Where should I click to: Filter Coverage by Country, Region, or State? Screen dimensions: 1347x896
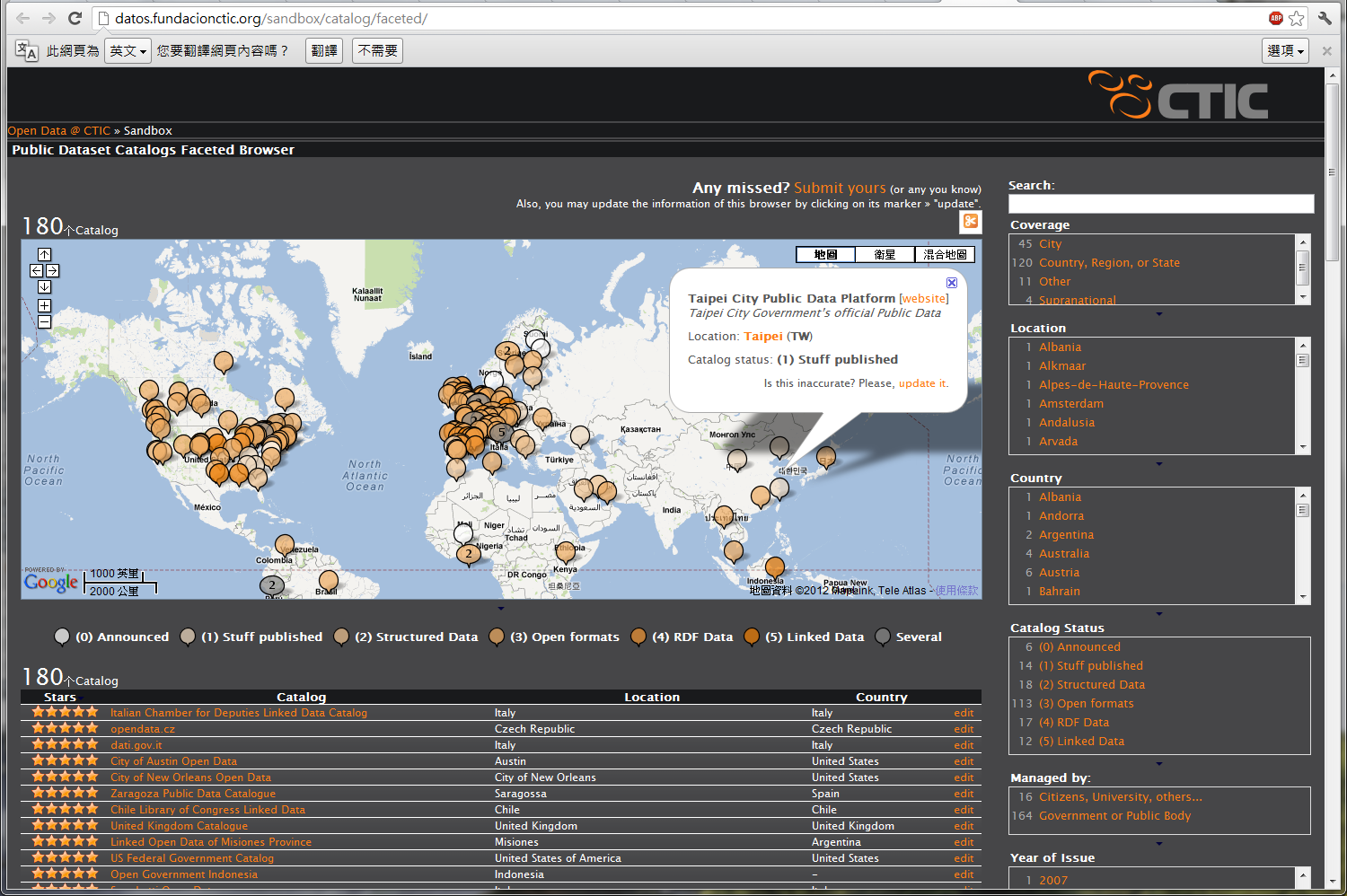(1109, 263)
